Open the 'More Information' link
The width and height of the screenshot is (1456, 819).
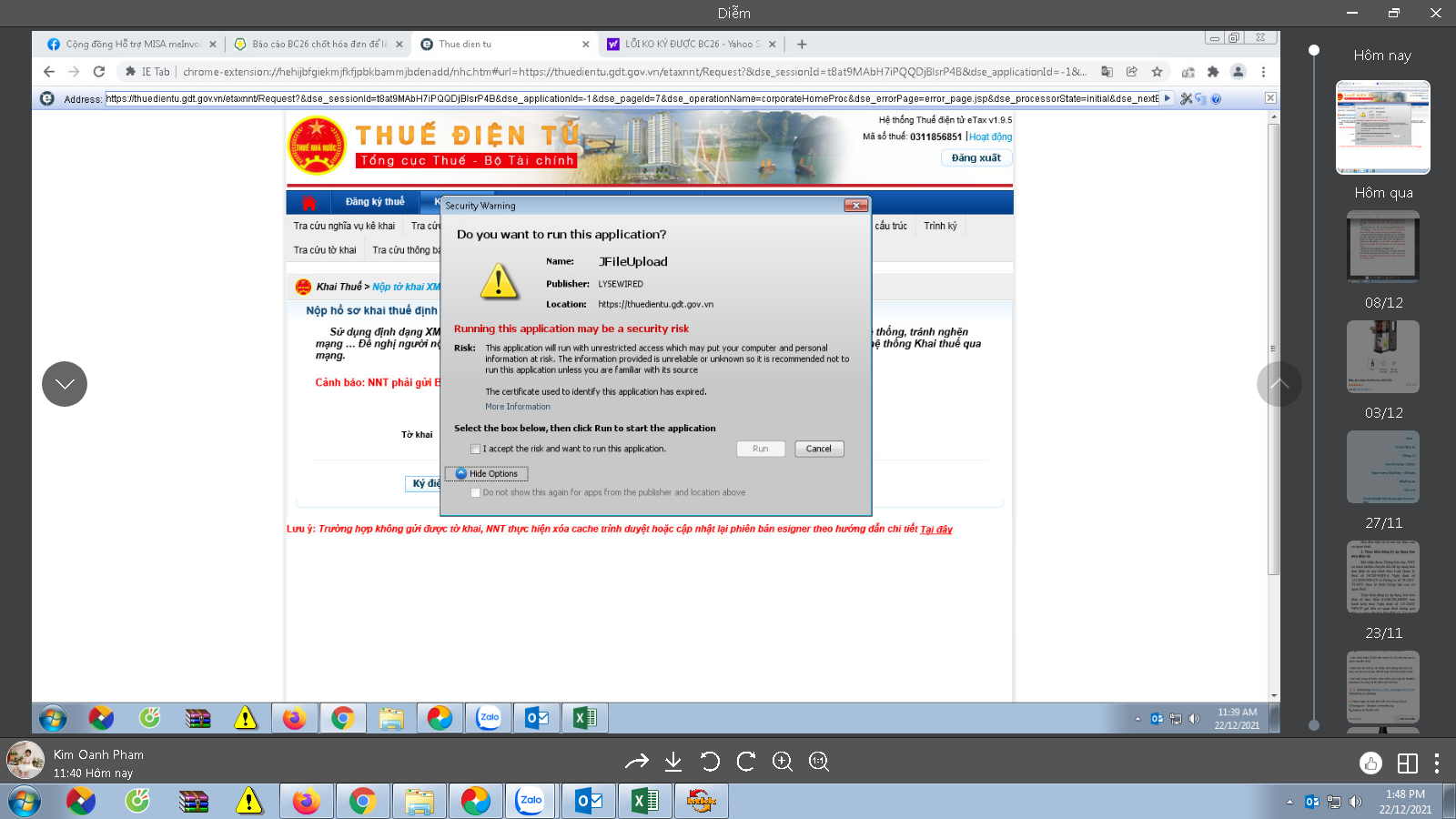point(517,407)
